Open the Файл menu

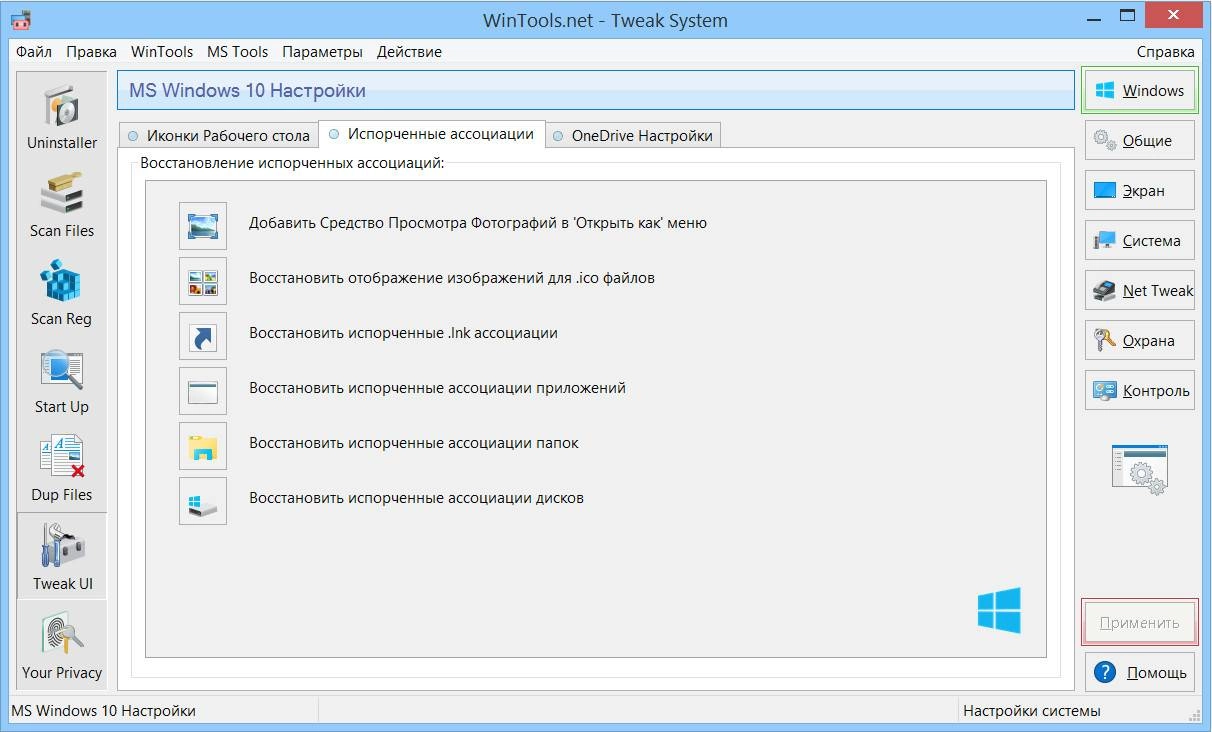34,52
